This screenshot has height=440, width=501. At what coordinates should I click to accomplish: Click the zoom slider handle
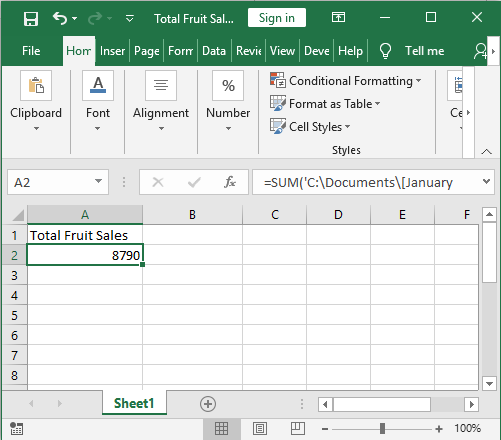[382, 429]
